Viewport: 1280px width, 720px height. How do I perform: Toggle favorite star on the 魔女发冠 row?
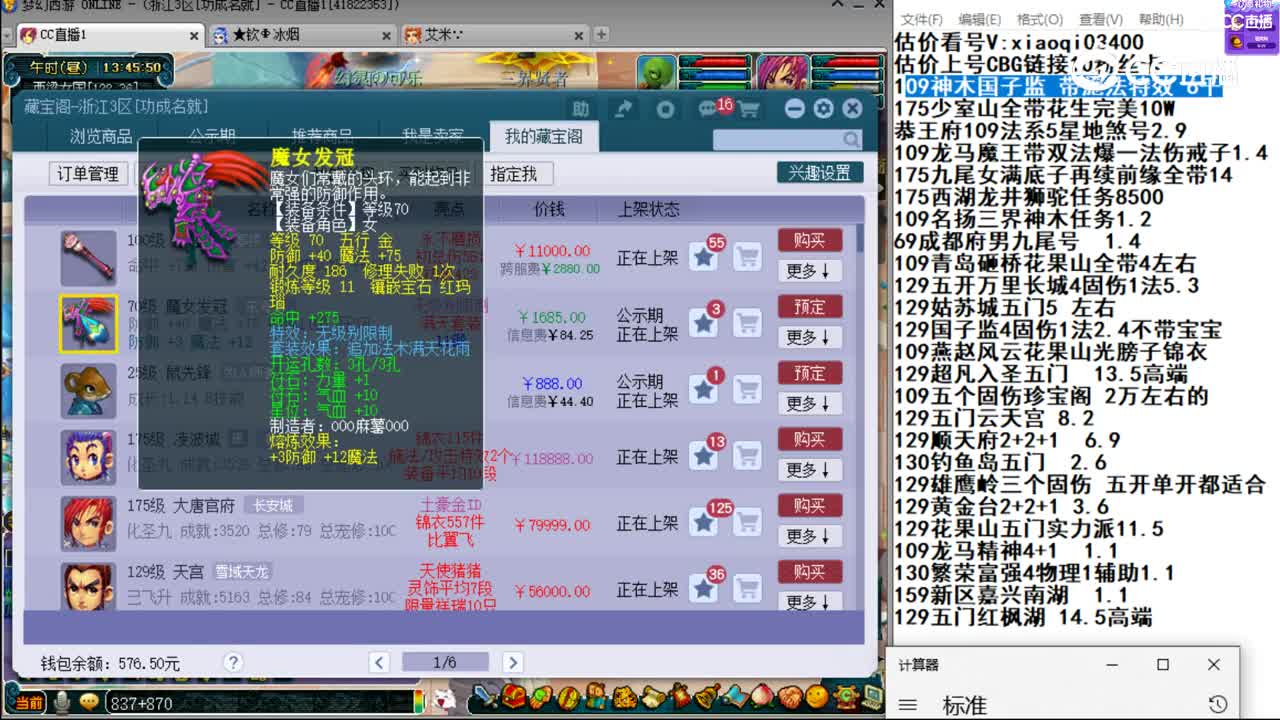click(x=704, y=322)
